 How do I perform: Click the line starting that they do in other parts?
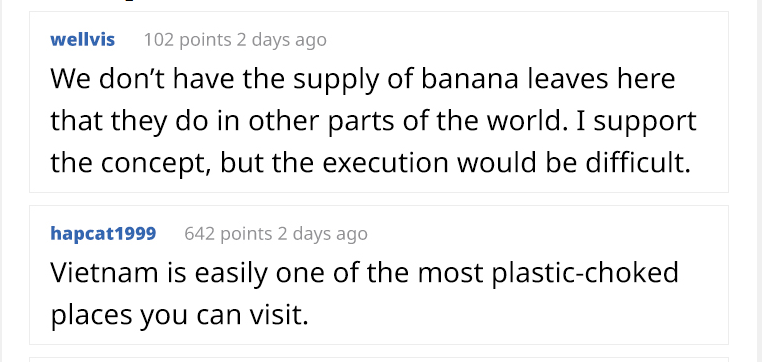tap(373, 121)
